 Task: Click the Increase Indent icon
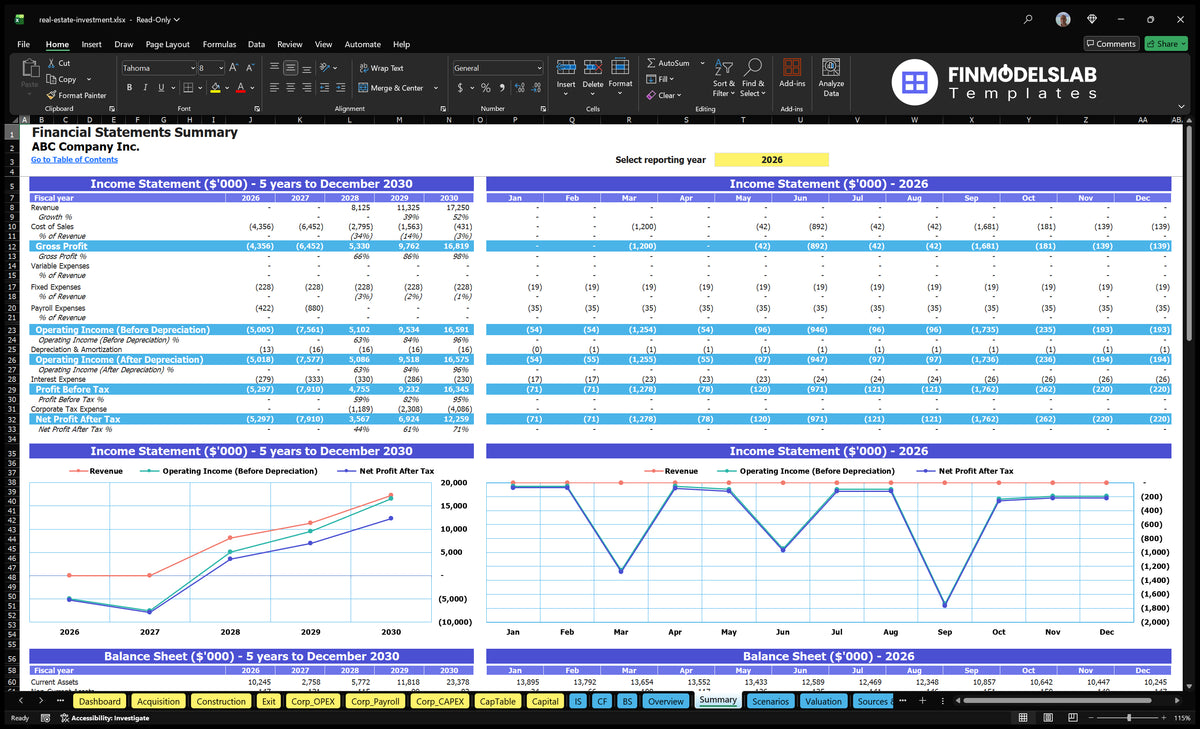(x=340, y=87)
